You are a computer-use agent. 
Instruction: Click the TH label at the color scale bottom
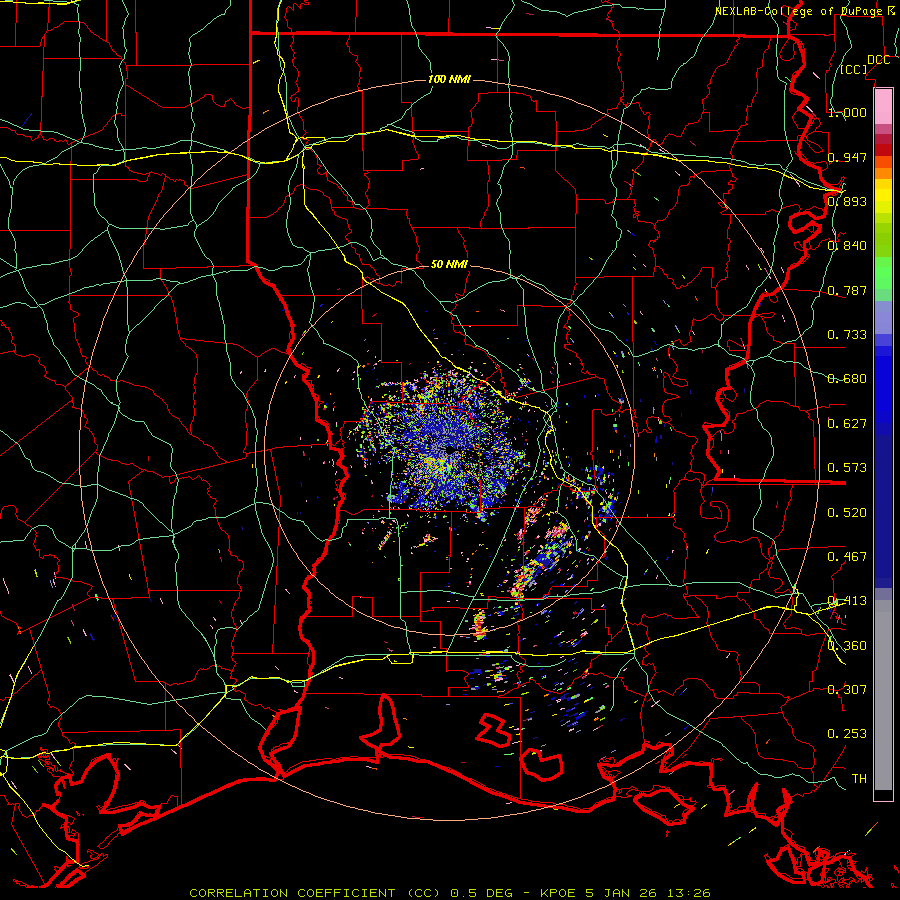pyautogui.click(x=859, y=779)
